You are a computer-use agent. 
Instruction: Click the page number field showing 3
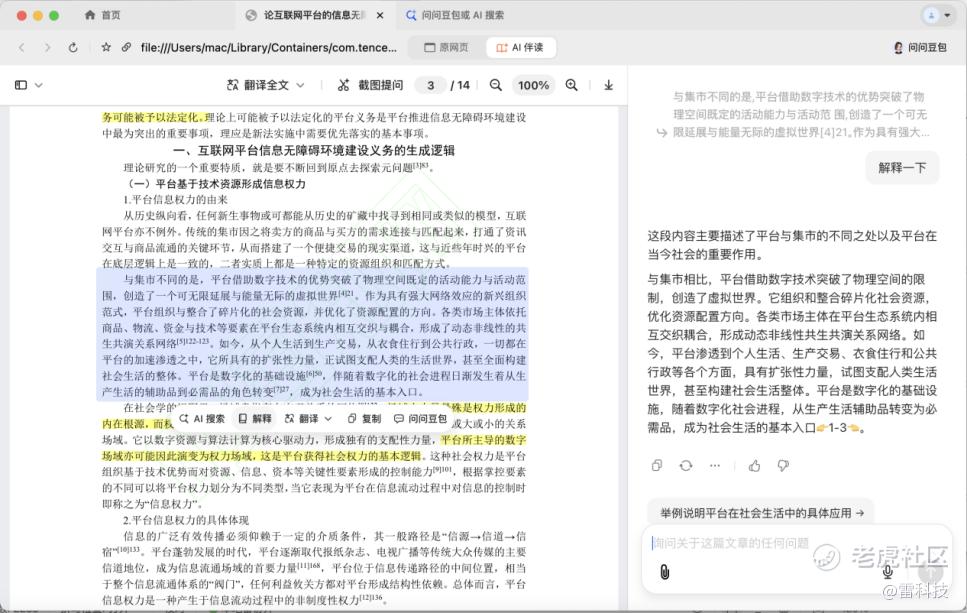(x=430, y=85)
